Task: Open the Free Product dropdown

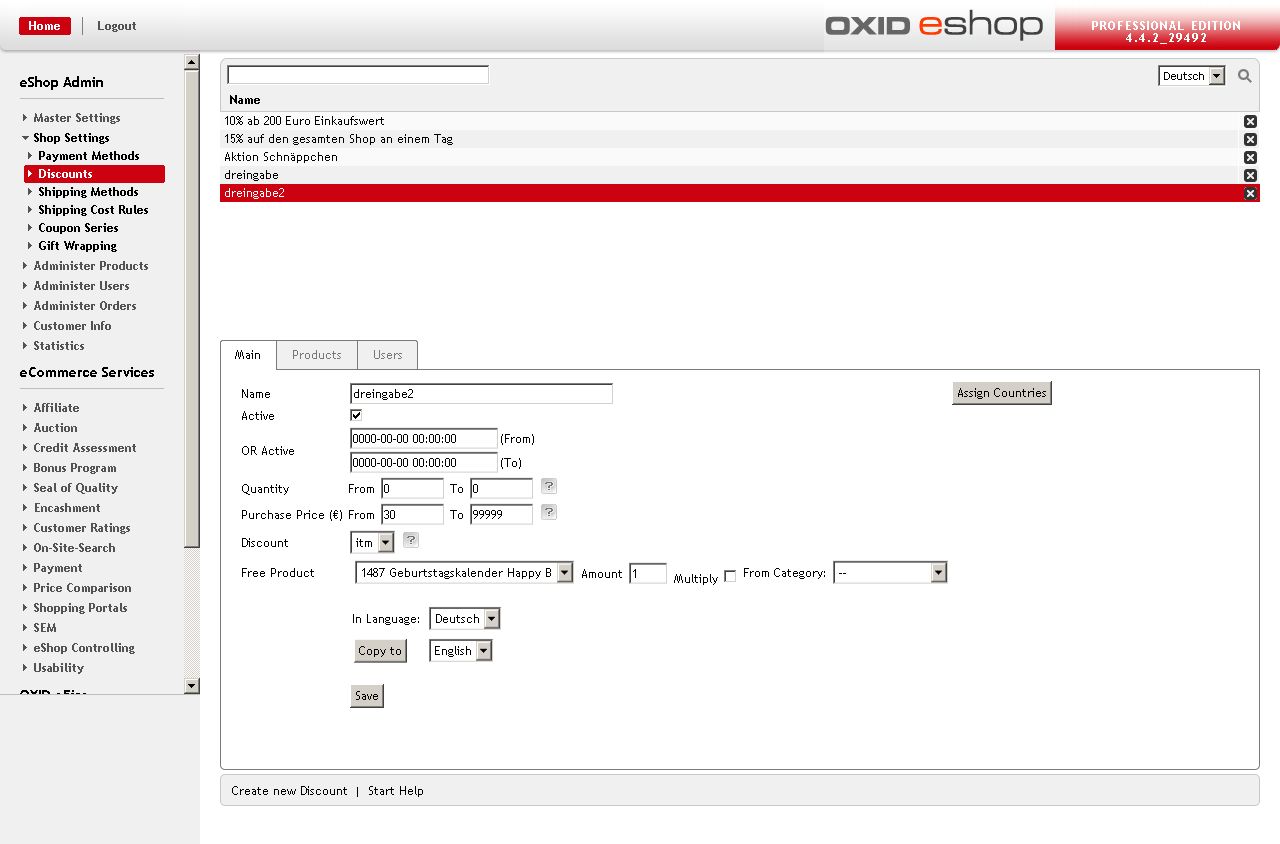Action: click(464, 573)
